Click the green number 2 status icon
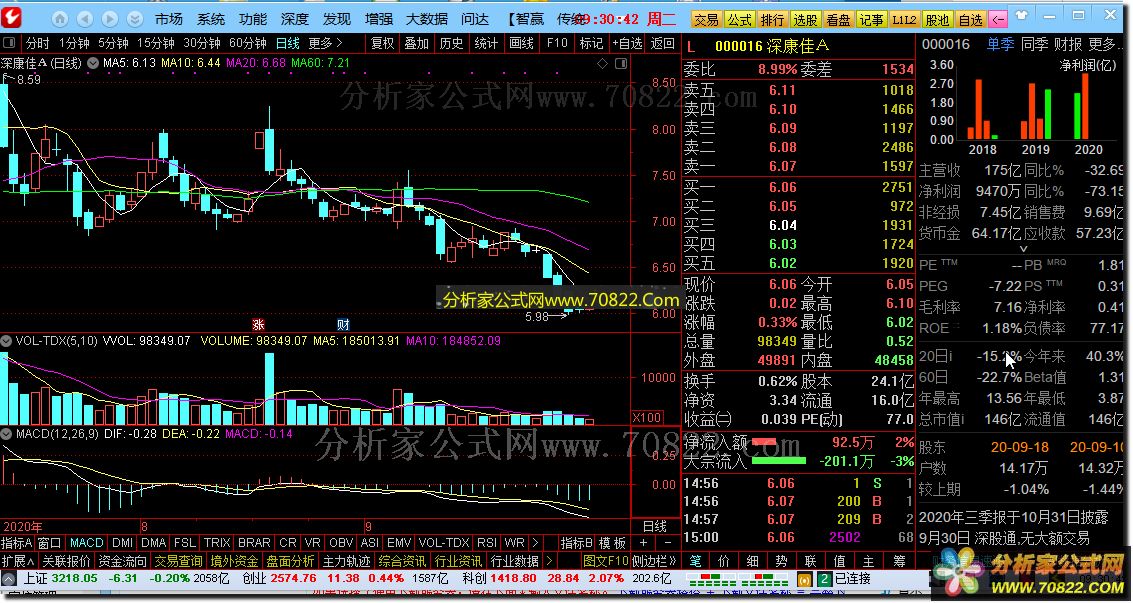This screenshot has height=603, width=1133. [x=824, y=578]
